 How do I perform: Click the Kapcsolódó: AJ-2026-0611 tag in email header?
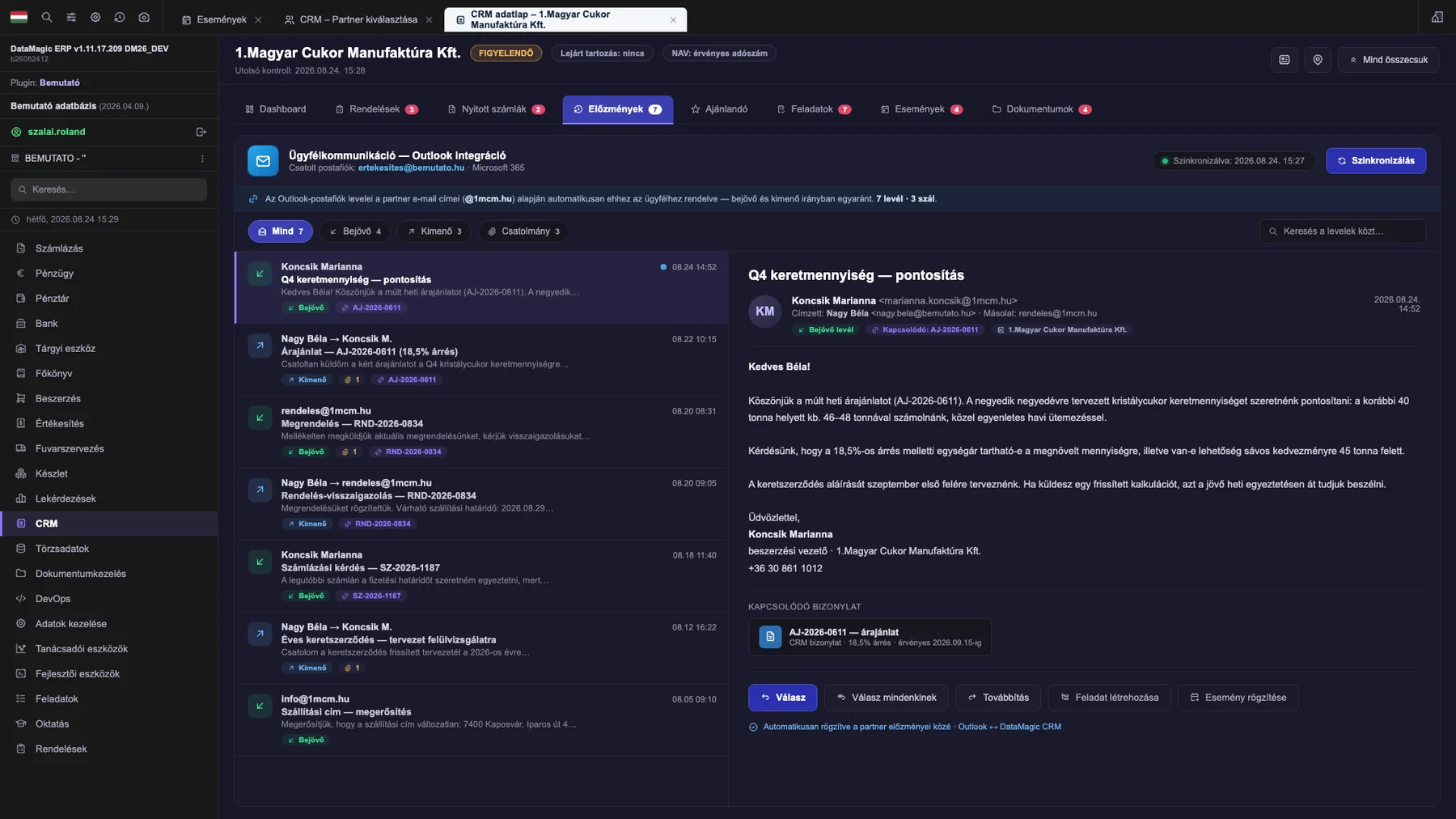(925, 330)
